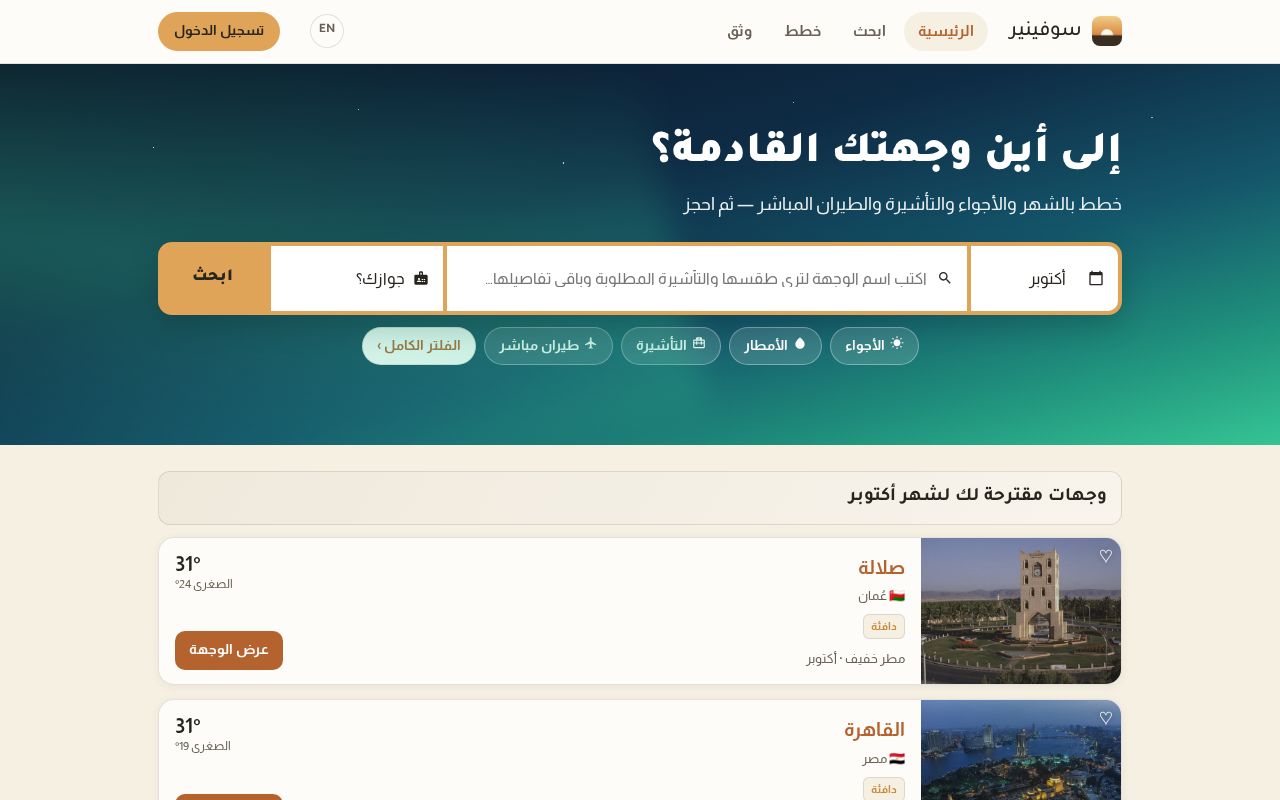Click the calendar icon in month field
This screenshot has height=800, width=1280.
(1096, 278)
